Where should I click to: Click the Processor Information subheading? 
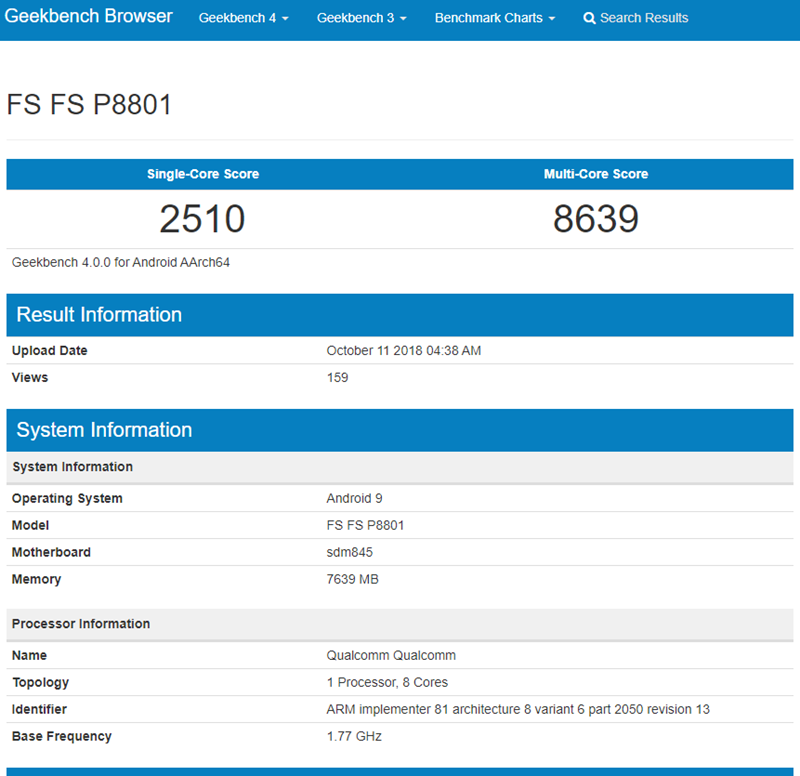81,624
